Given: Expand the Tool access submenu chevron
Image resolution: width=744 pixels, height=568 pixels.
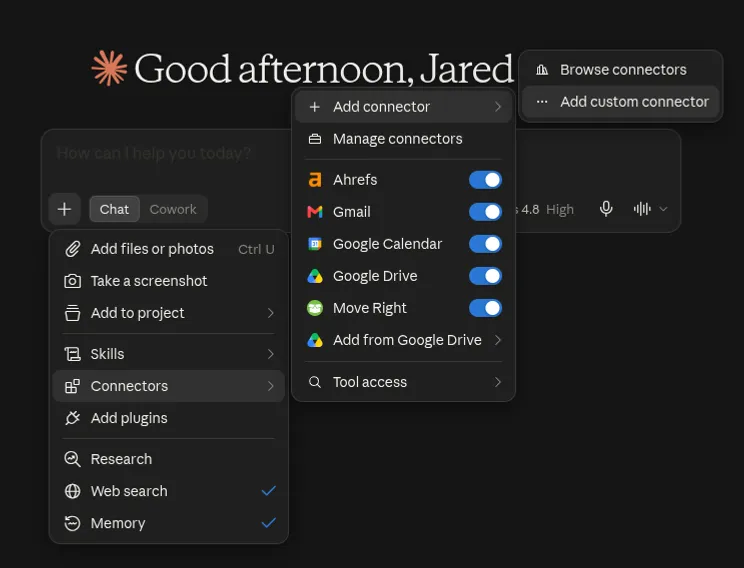Looking at the screenshot, I should (x=498, y=382).
